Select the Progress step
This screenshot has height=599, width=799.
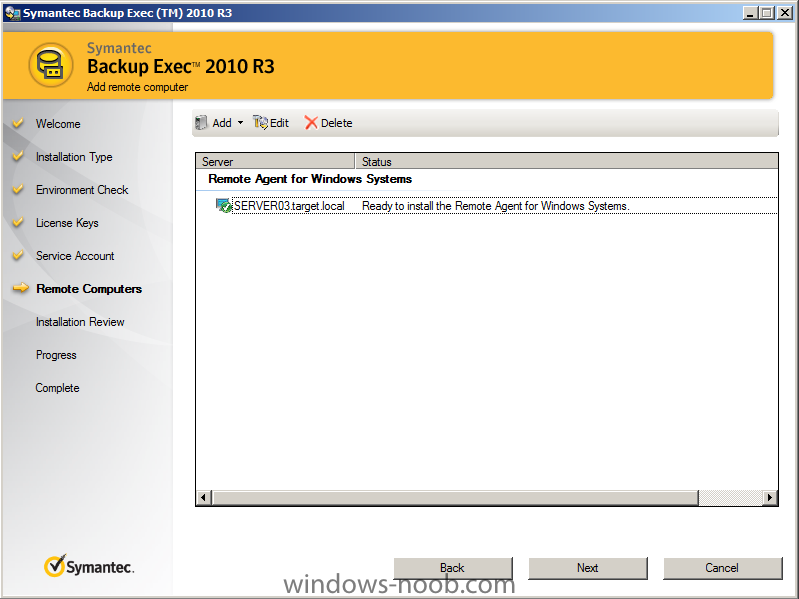pyautogui.click(x=56, y=355)
